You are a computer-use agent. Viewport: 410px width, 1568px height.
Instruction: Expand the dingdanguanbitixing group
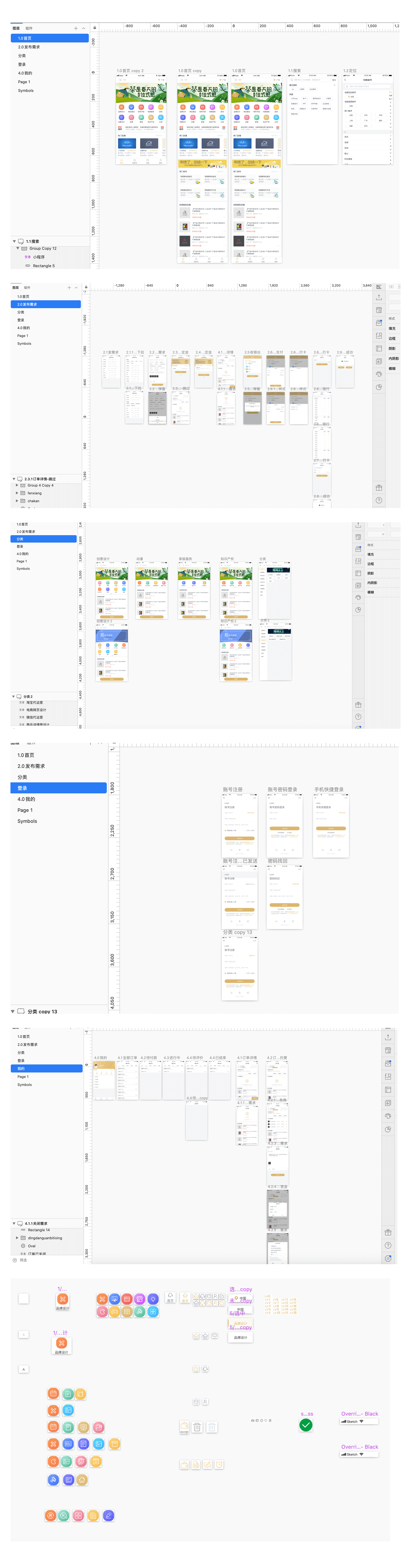coord(17,1238)
